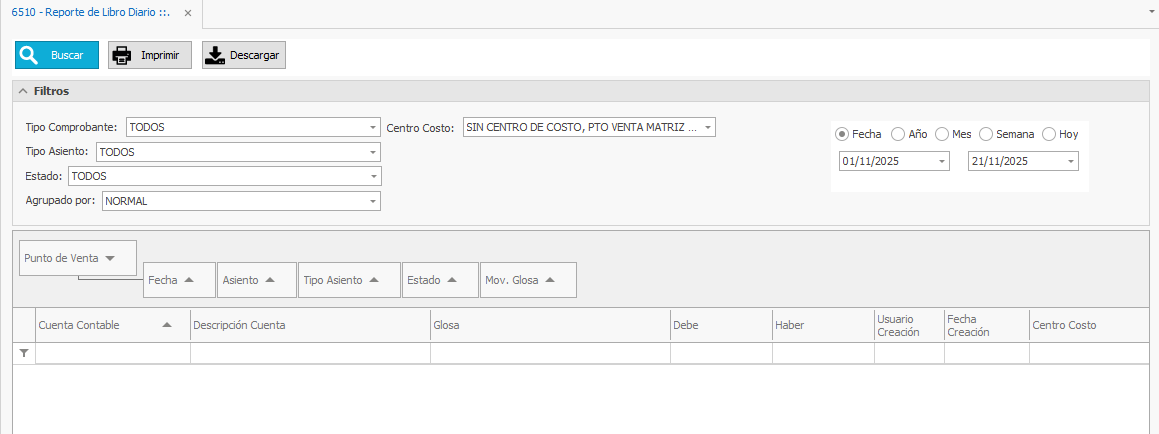Click sort arrow on Punto de Venta group

click(110, 258)
